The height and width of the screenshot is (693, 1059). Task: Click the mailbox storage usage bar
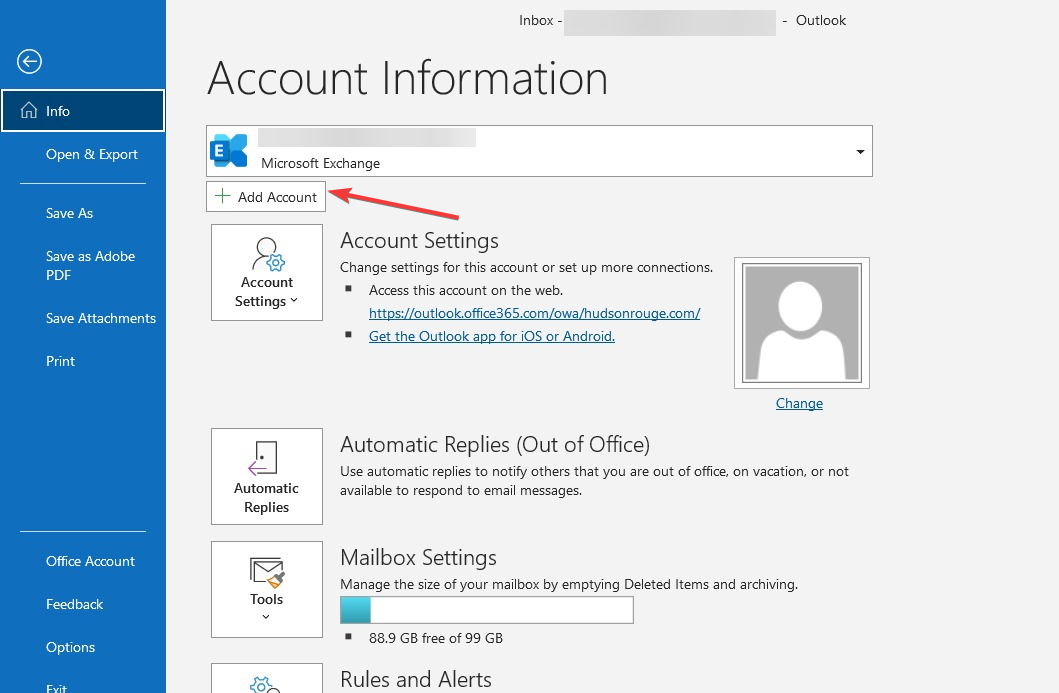pyautogui.click(x=486, y=610)
